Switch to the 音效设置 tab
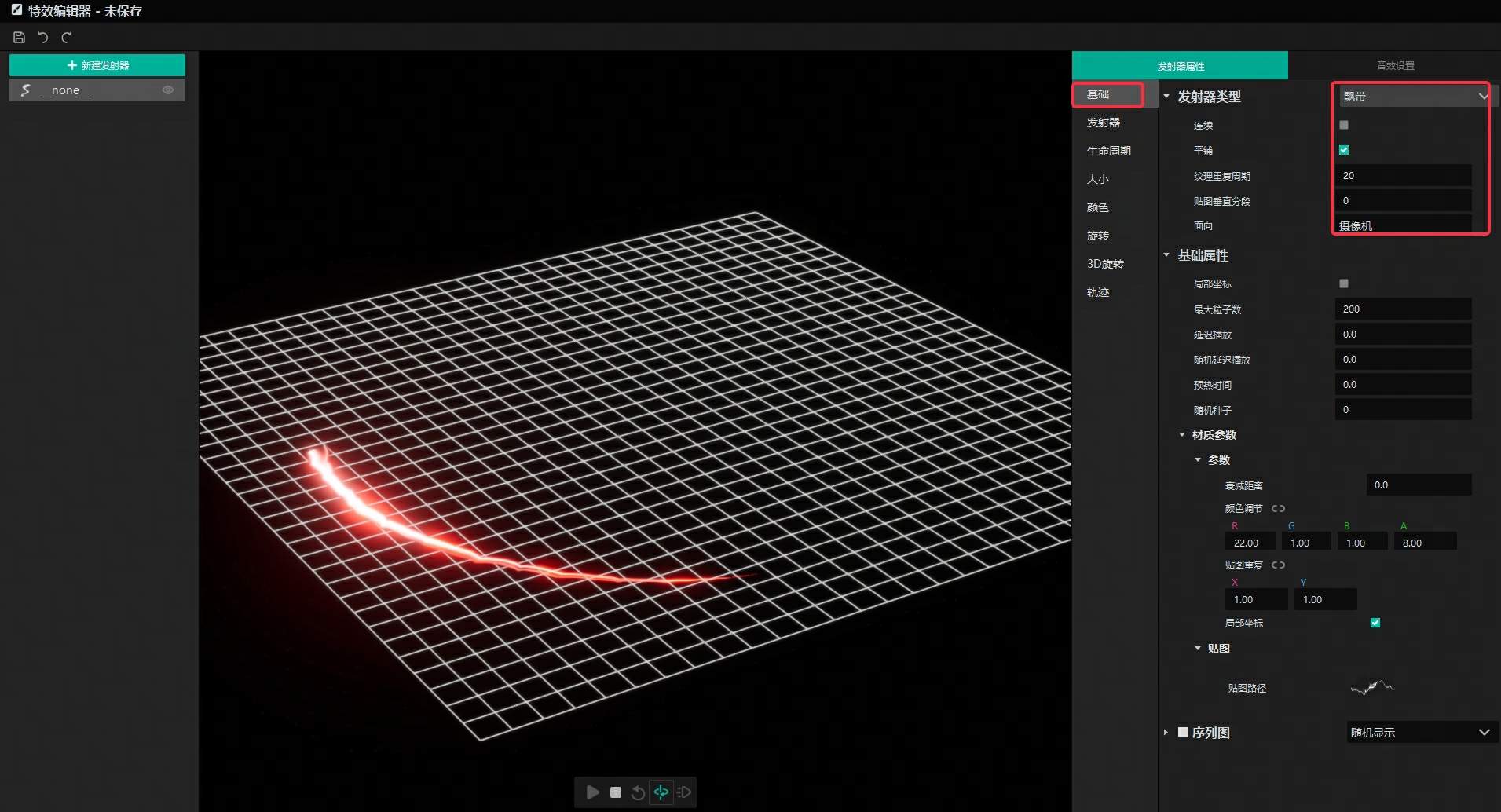Screen dimensions: 1501x812 (x=1395, y=66)
